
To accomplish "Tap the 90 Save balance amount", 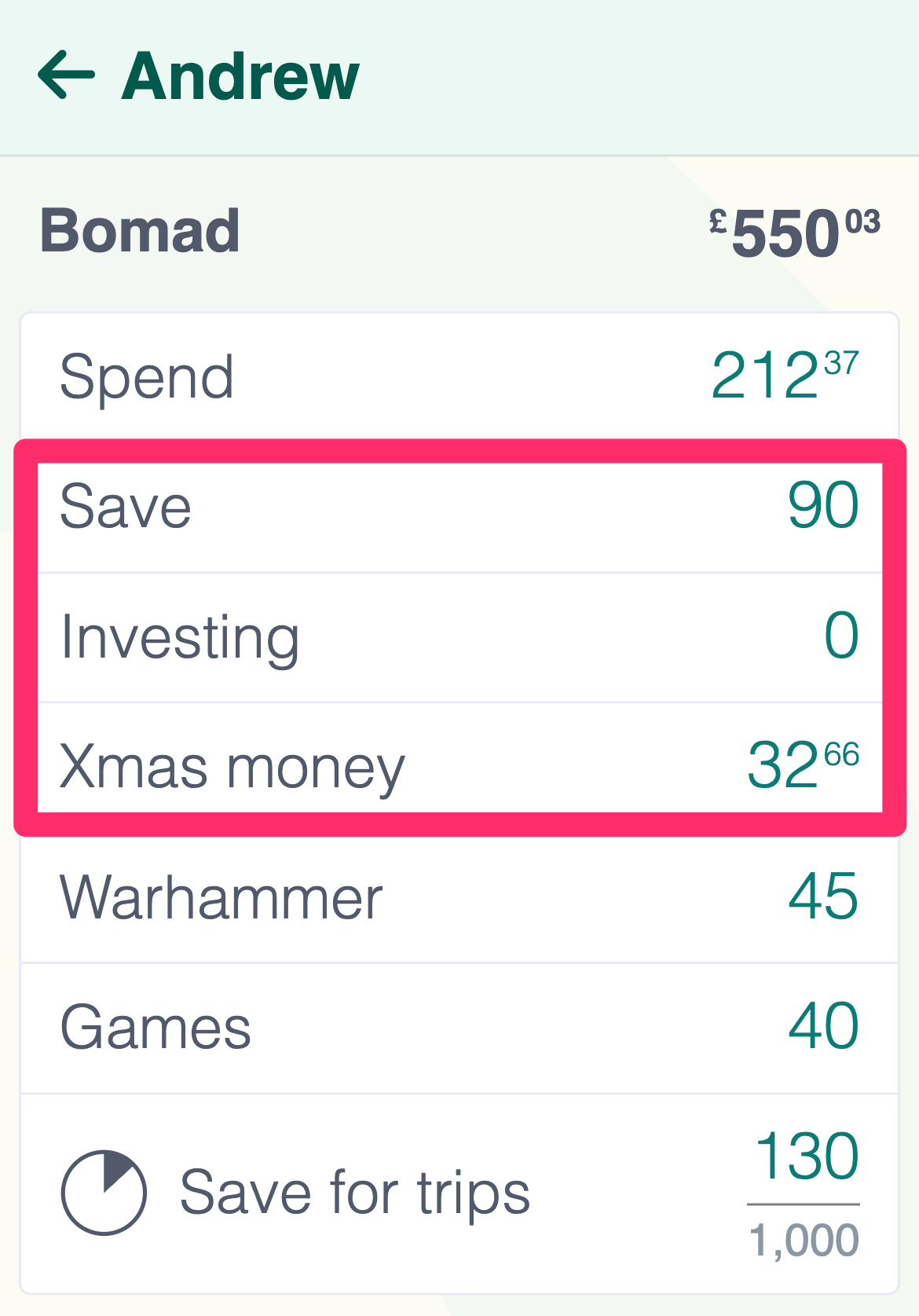I will point(823,506).
